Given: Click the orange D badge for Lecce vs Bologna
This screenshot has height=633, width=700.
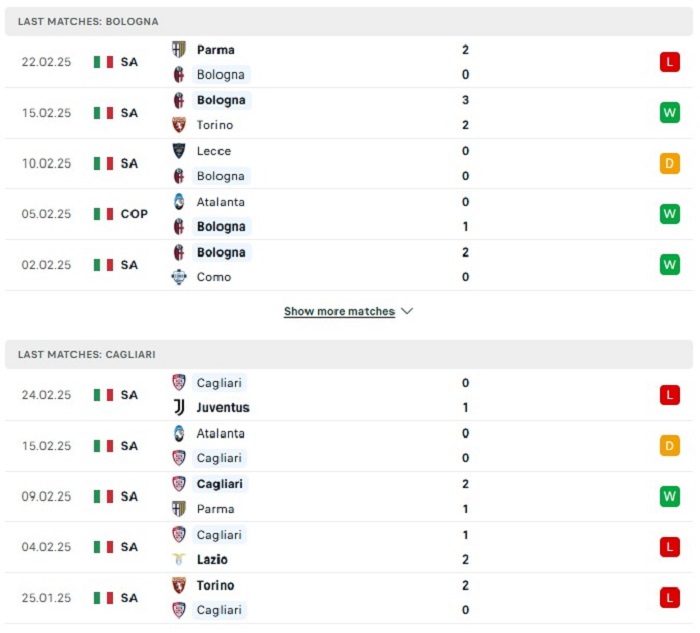Looking at the screenshot, I should (669, 164).
